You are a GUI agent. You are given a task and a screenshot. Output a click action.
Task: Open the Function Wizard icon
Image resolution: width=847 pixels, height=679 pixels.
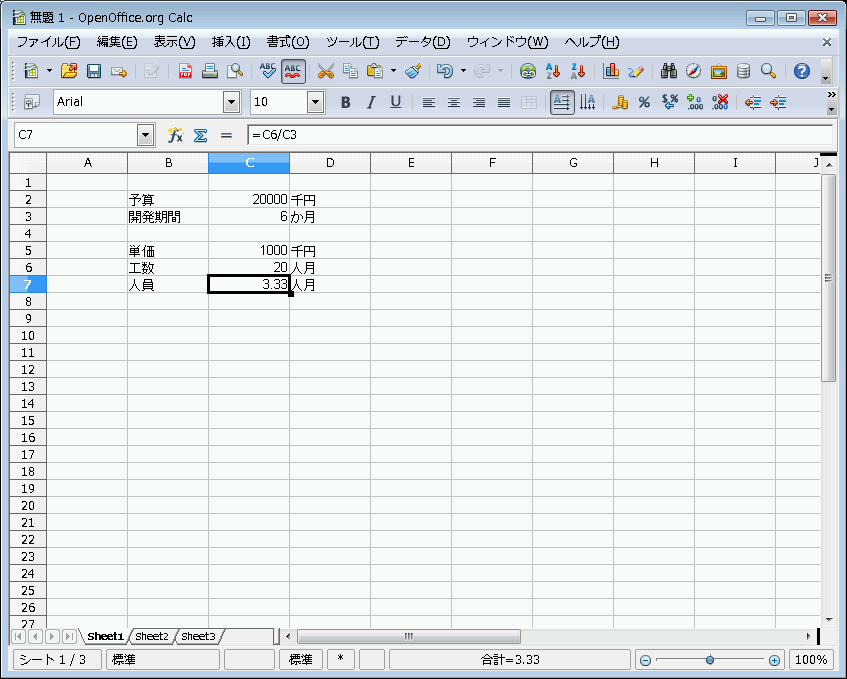pos(175,135)
